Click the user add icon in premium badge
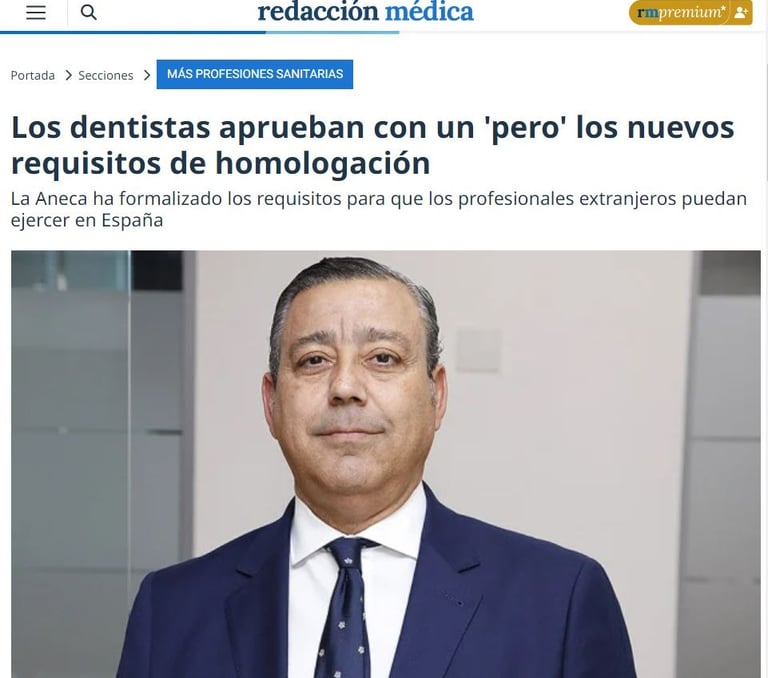The height and width of the screenshot is (678, 768). point(741,13)
